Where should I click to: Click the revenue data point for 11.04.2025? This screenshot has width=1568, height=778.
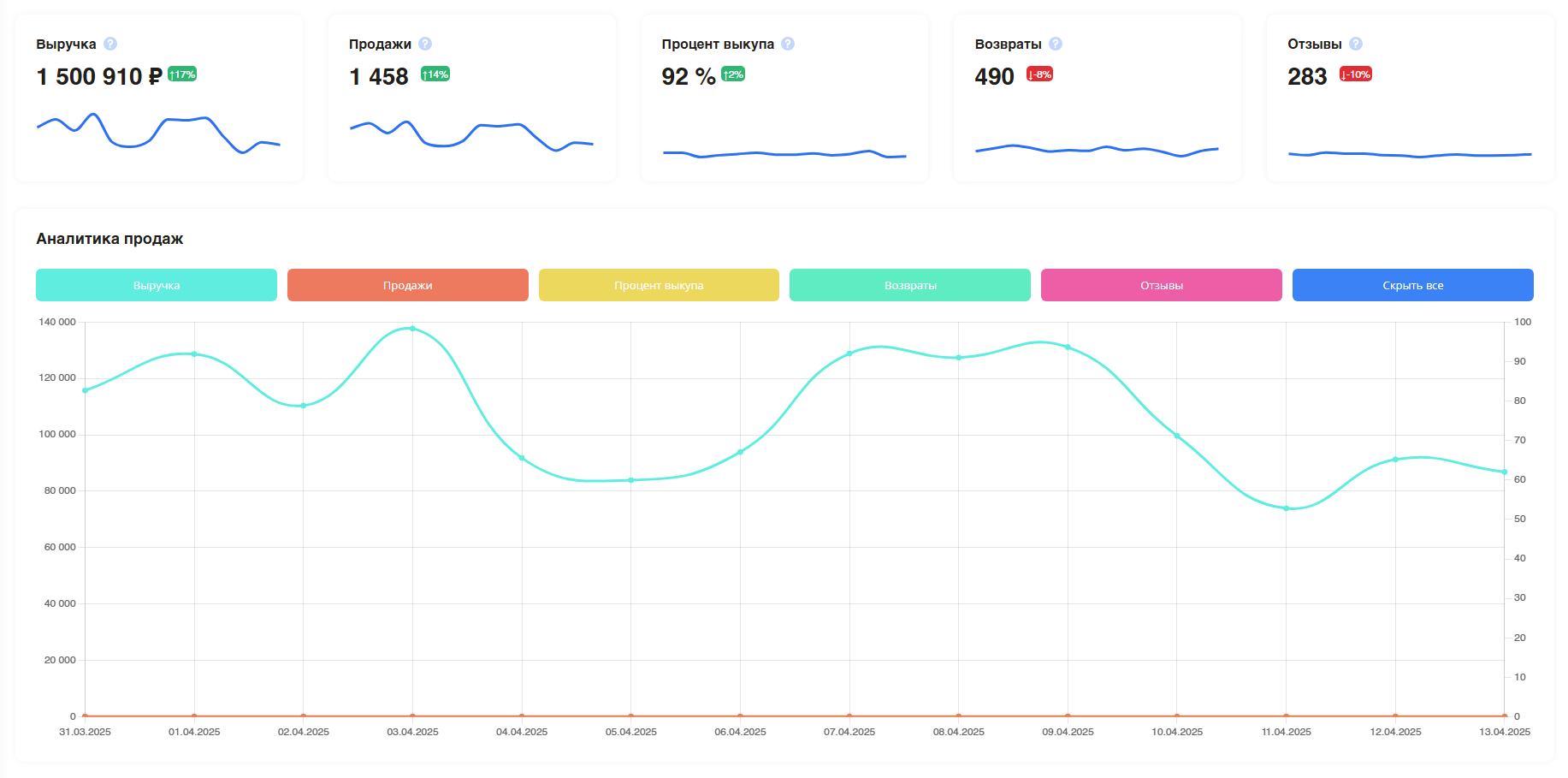[1287, 508]
